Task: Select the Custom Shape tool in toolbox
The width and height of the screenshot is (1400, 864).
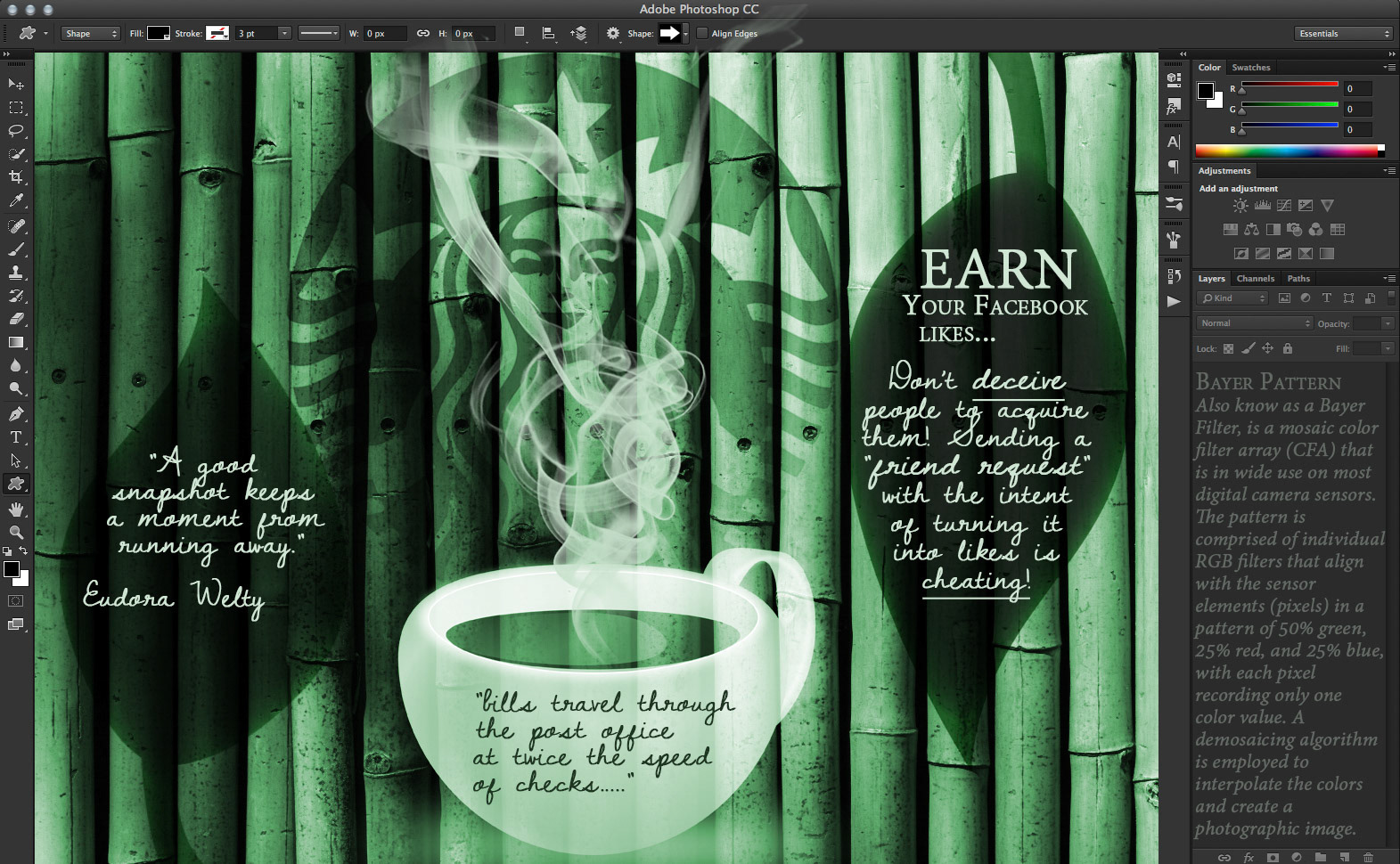Action: coord(16,484)
